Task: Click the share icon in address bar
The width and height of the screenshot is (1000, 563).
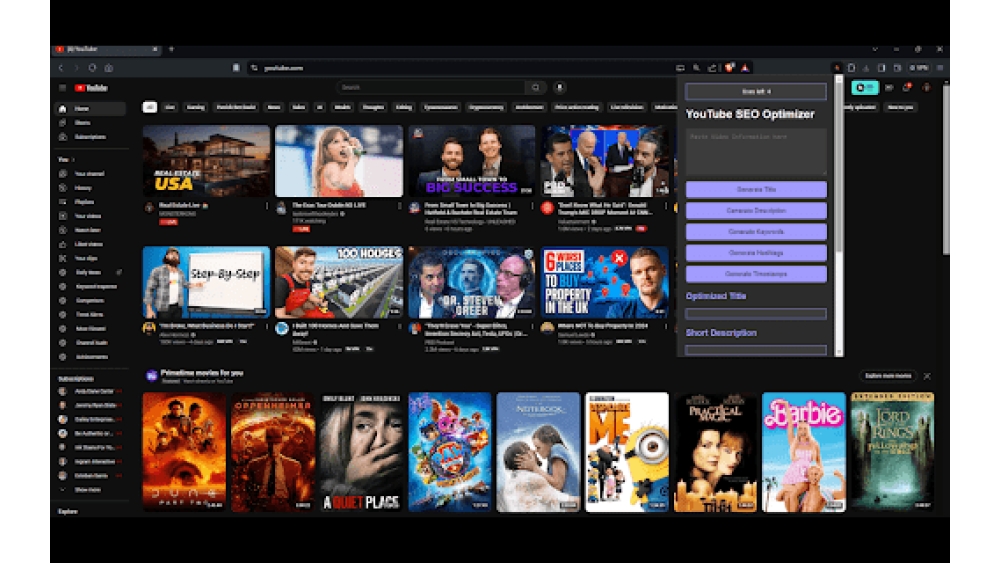Action: click(712, 68)
